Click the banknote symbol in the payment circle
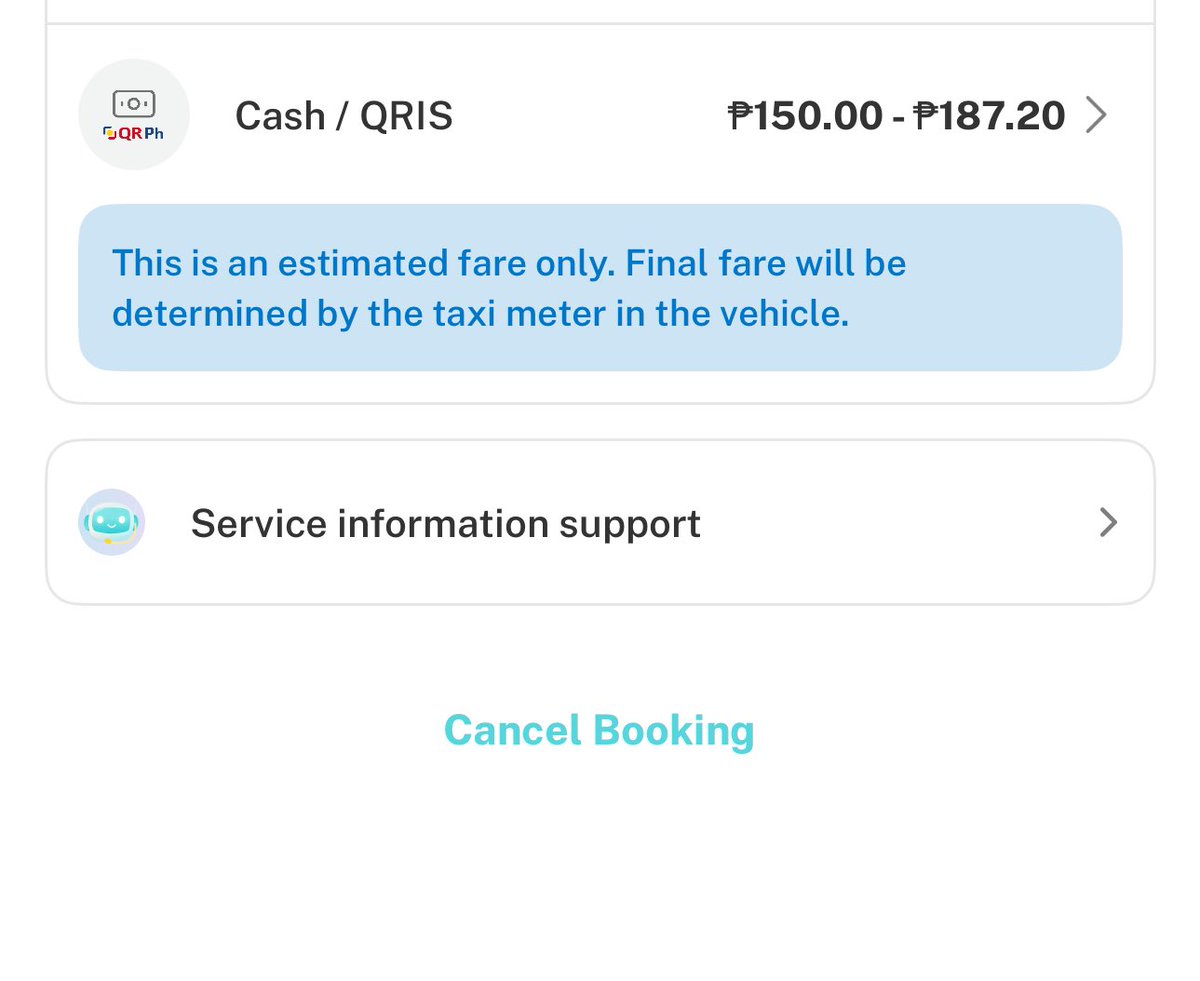The width and height of the screenshot is (1200, 981). tap(134, 103)
